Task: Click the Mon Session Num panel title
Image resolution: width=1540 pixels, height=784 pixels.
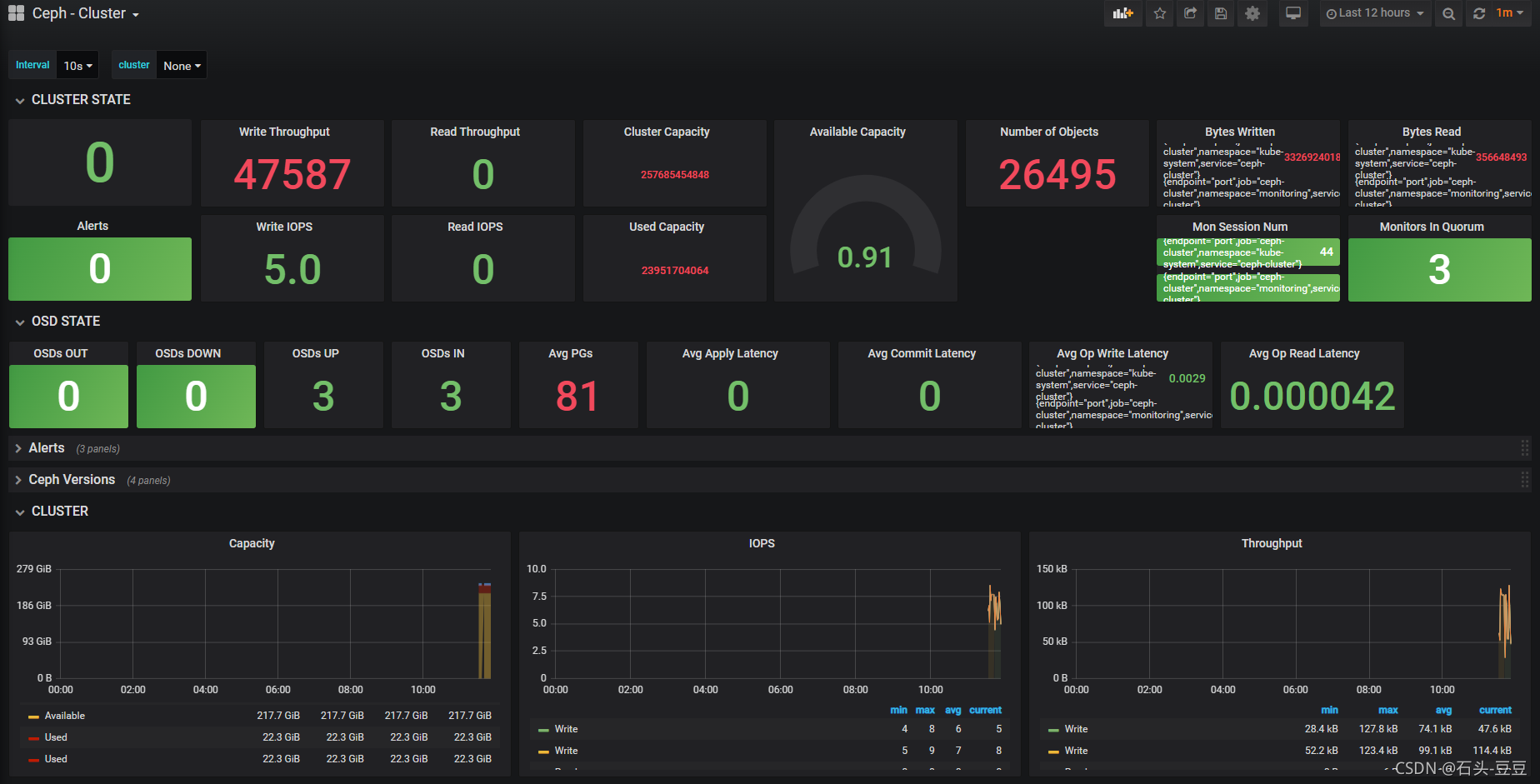Action: (1240, 227)
